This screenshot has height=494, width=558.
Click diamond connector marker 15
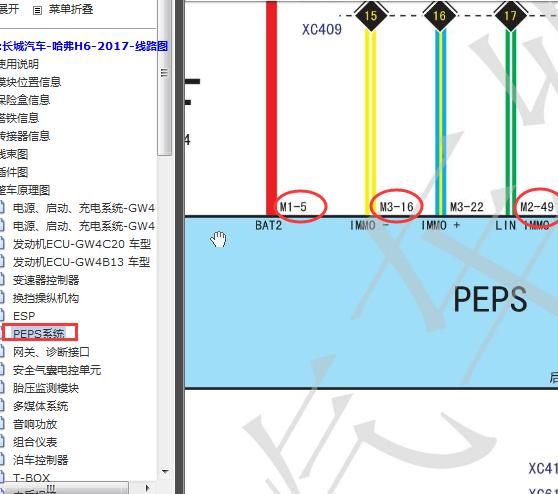[370, 15]
